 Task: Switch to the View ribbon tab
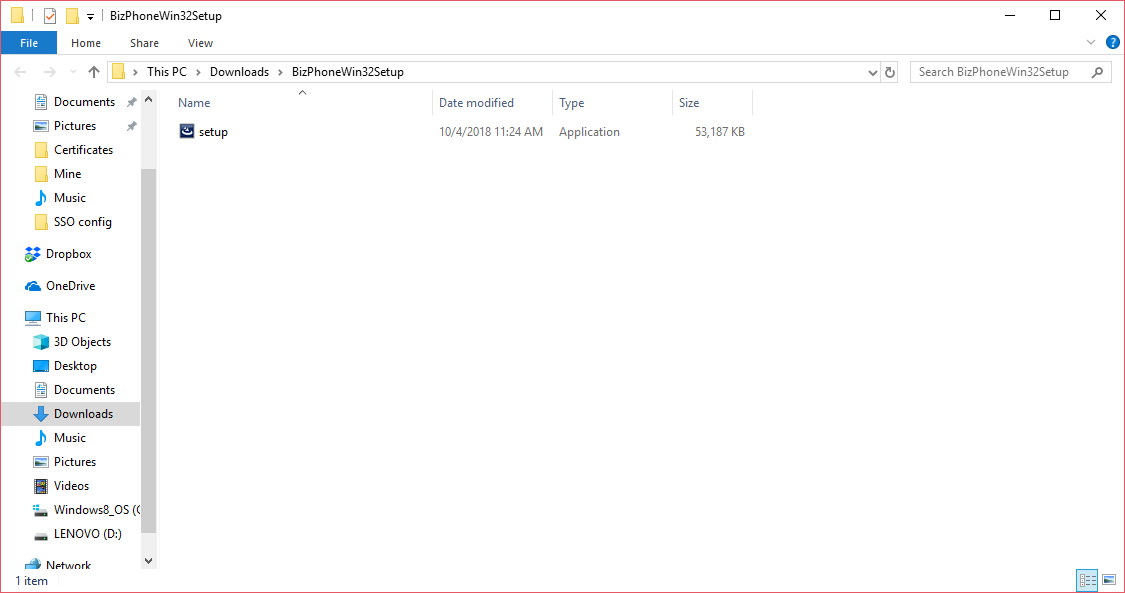pos(200,43)
